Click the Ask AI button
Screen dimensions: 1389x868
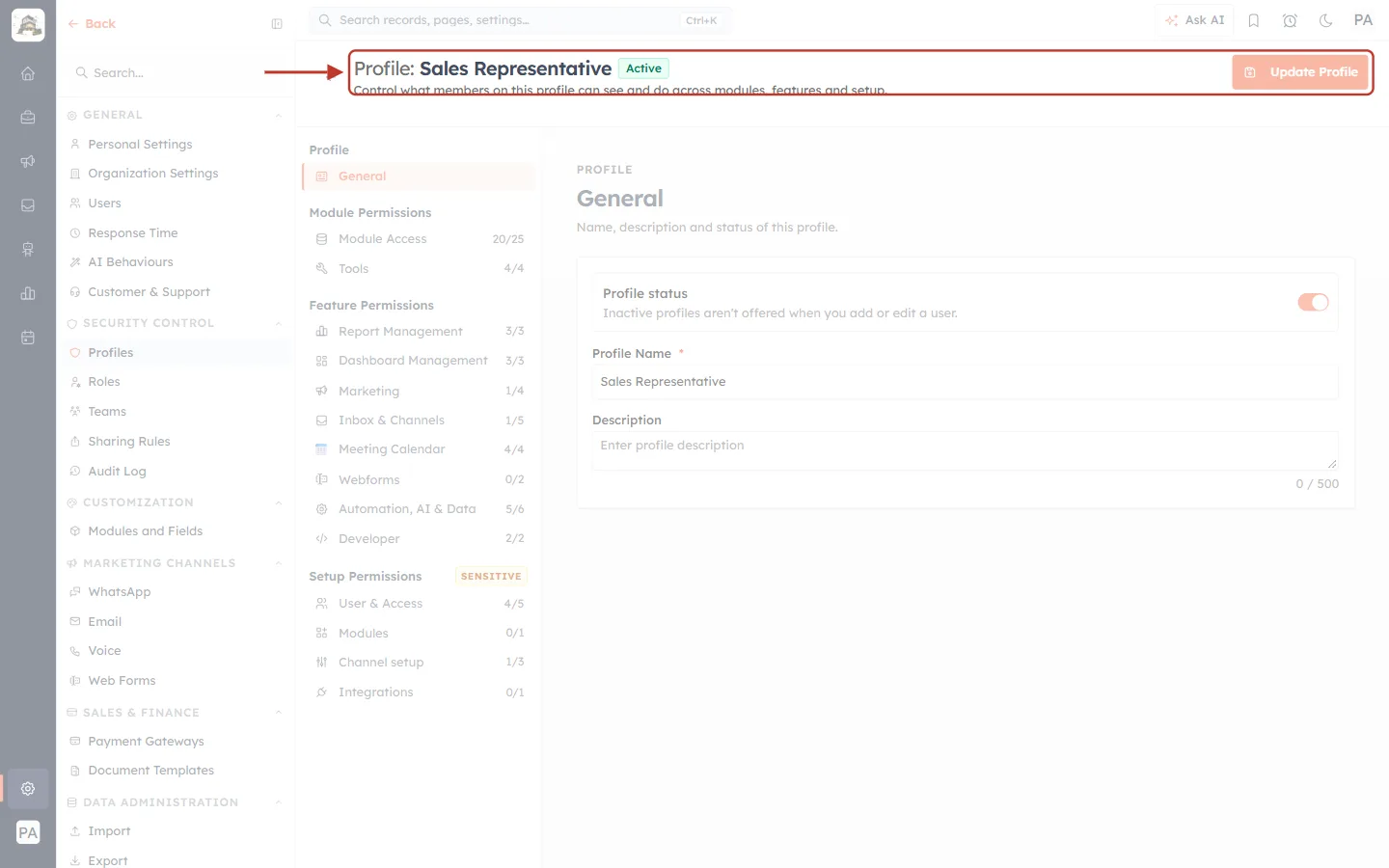[x=1194, y=20]
